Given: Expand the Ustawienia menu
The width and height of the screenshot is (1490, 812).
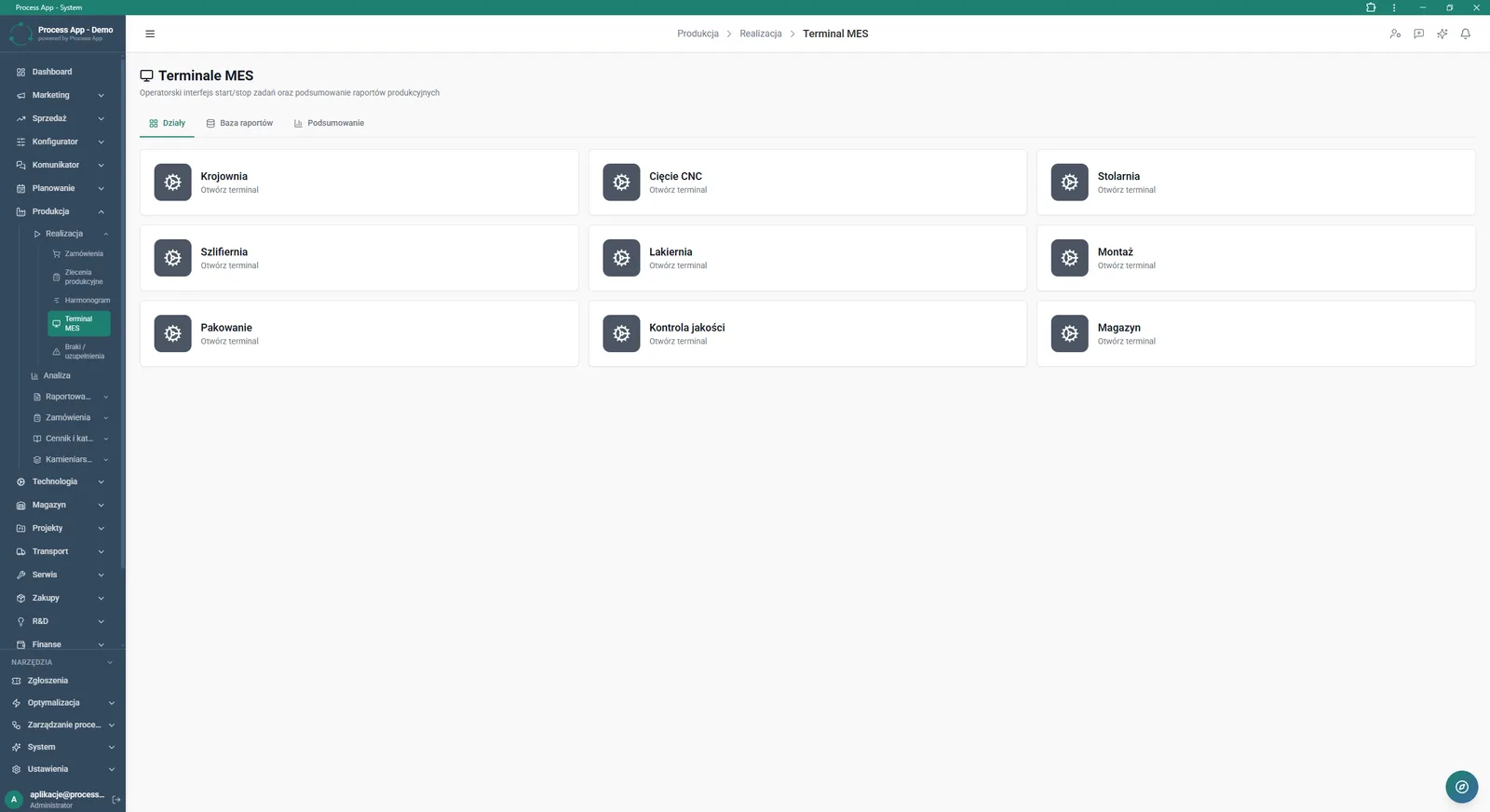Looking at the screenshot, I should 61,769.
